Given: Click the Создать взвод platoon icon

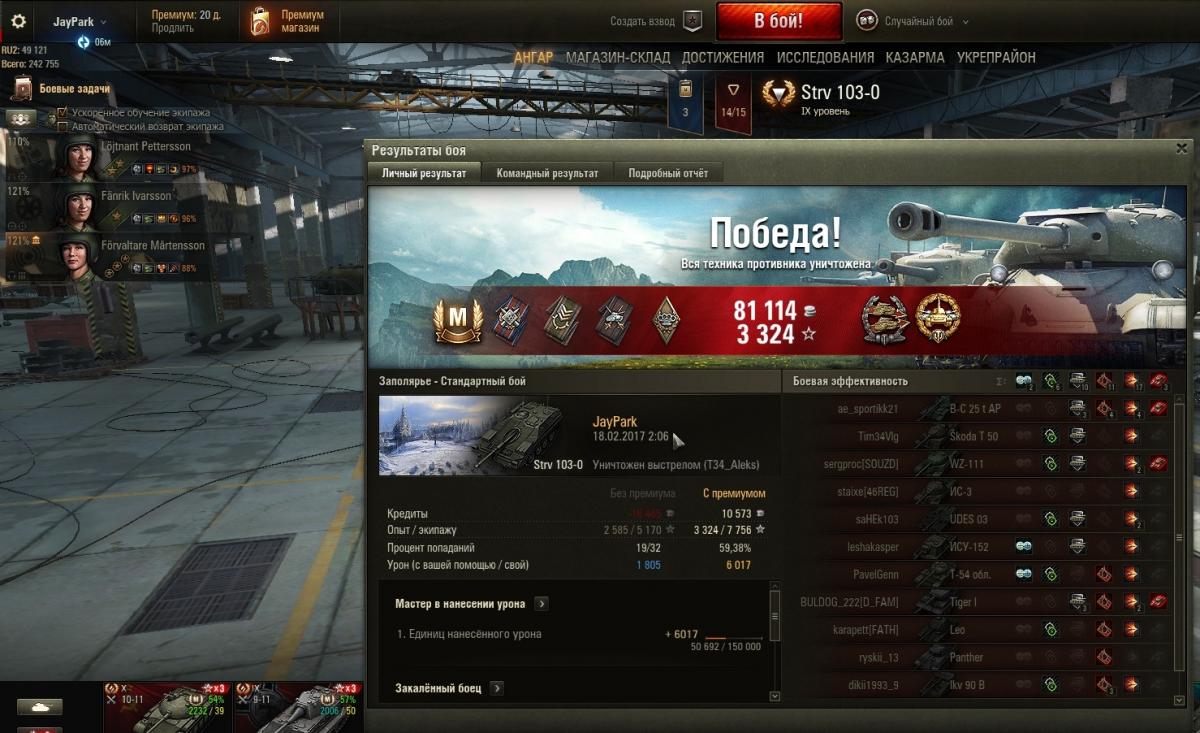Looking at the screenshot, I should pos(692,21).
